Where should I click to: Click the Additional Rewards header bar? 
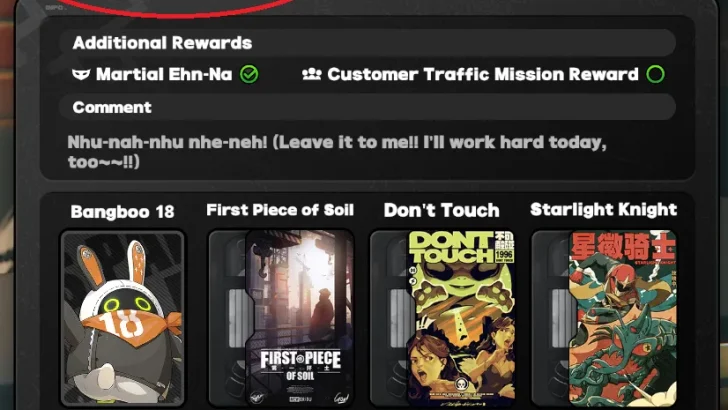point(367,43)
